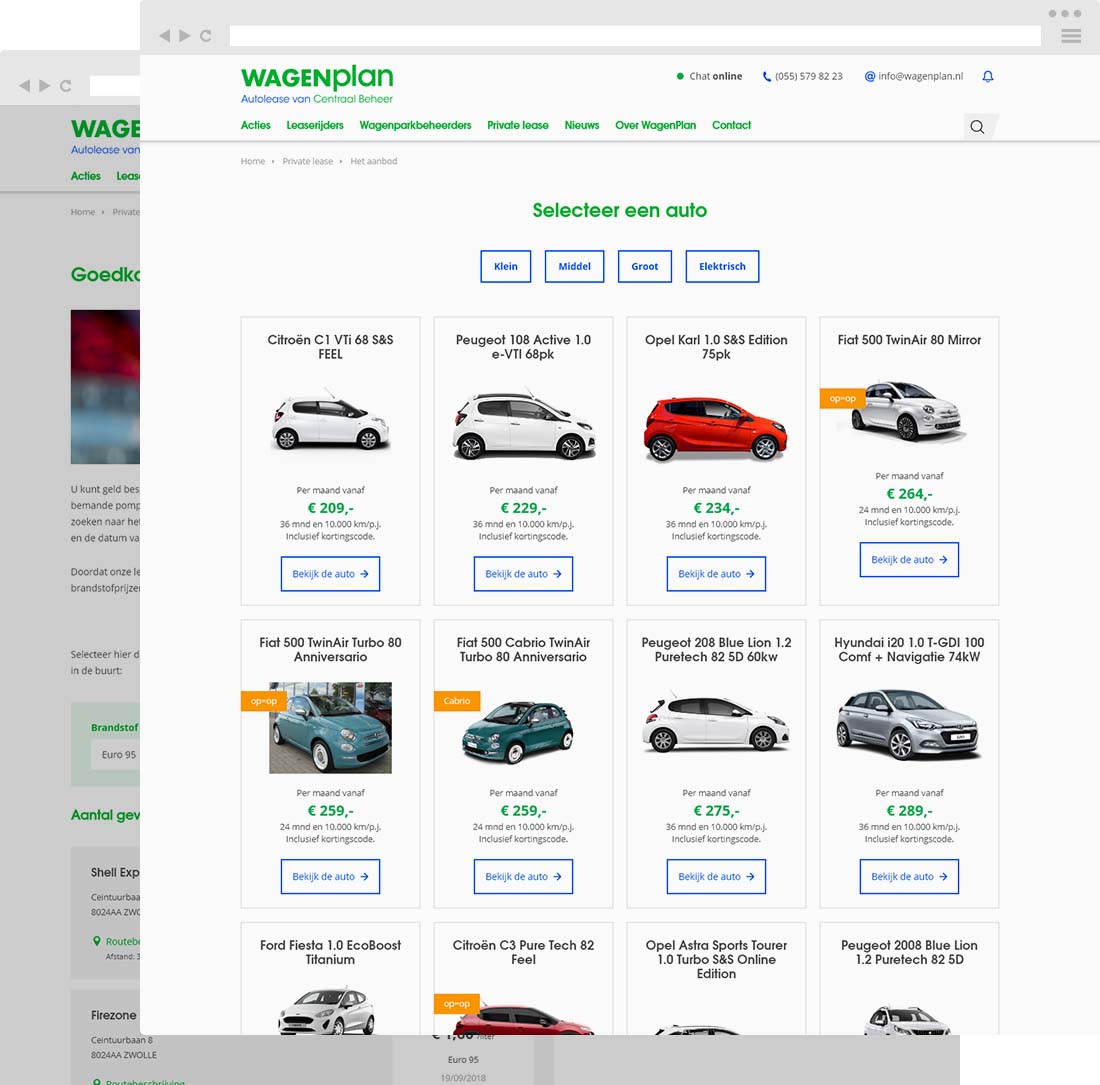Click the Chat online link
1100x1085 pixels.
(x=715, y=76)
